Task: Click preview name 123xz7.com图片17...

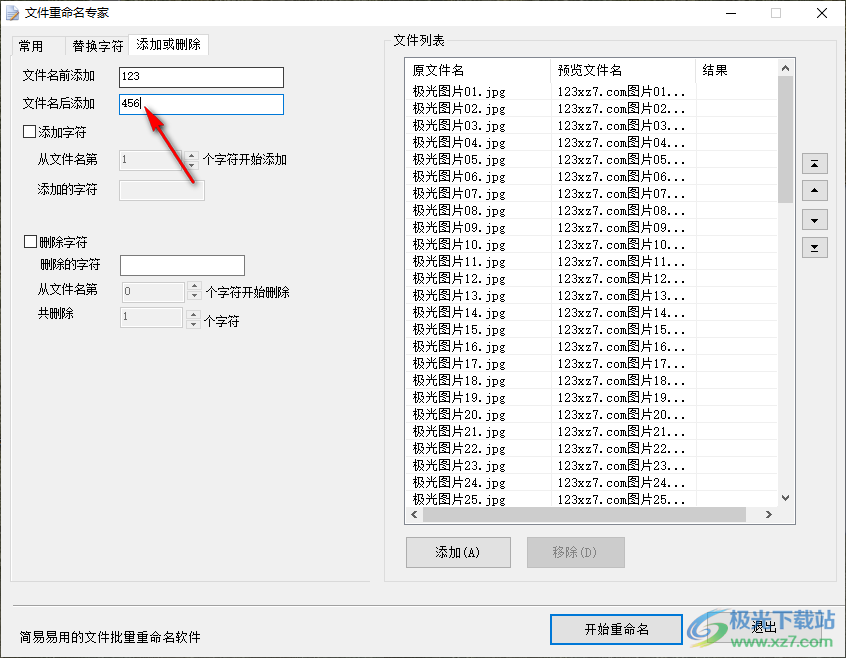Action: coord(621,364)
